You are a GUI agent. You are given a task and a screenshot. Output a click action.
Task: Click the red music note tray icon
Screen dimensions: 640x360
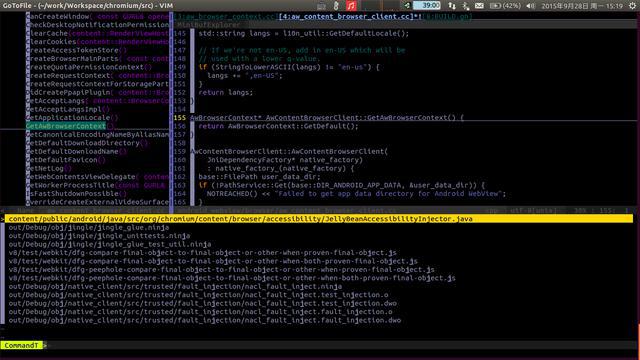click(x=351, y=6)
